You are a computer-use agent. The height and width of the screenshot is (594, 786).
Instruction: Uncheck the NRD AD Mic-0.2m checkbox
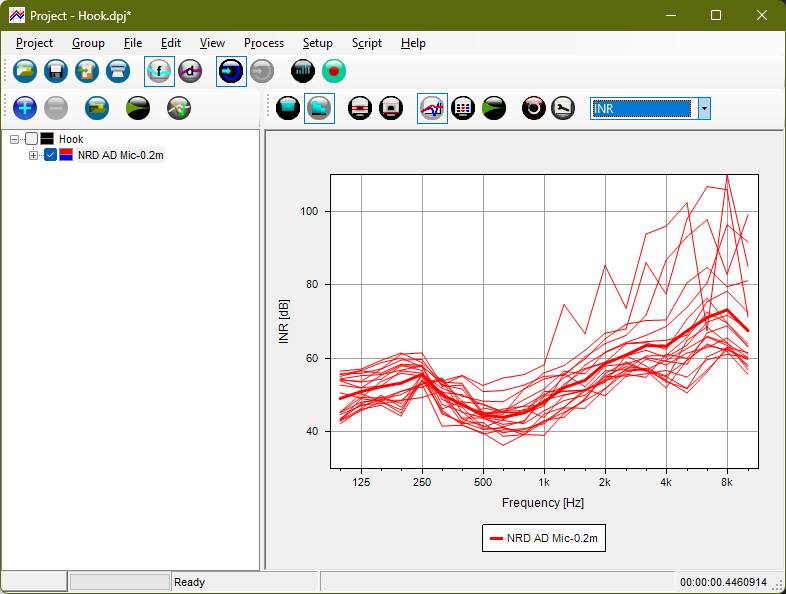click(x=50, y=155)
